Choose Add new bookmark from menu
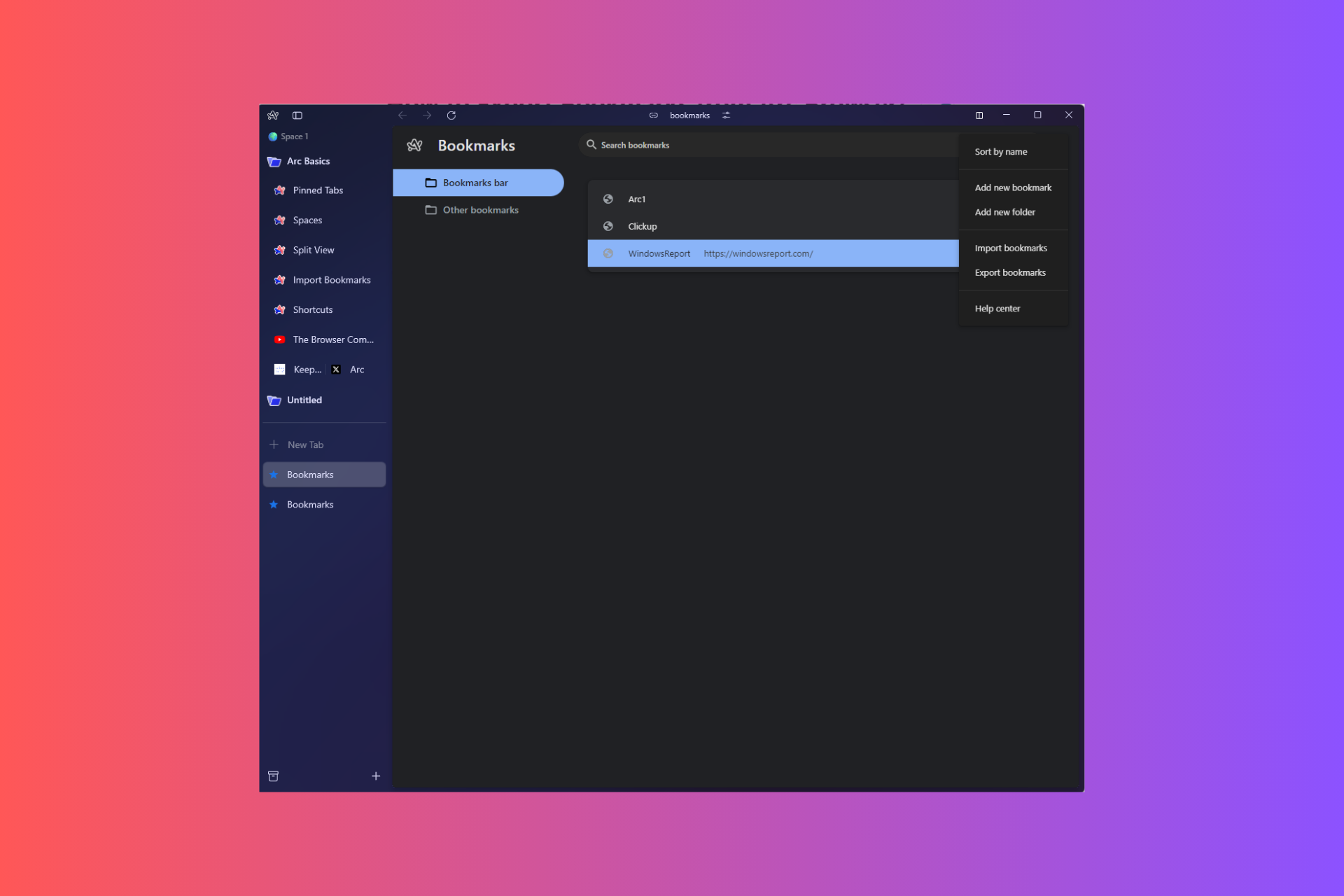This screenshot has width=1344, height=896. point(1013,188)
